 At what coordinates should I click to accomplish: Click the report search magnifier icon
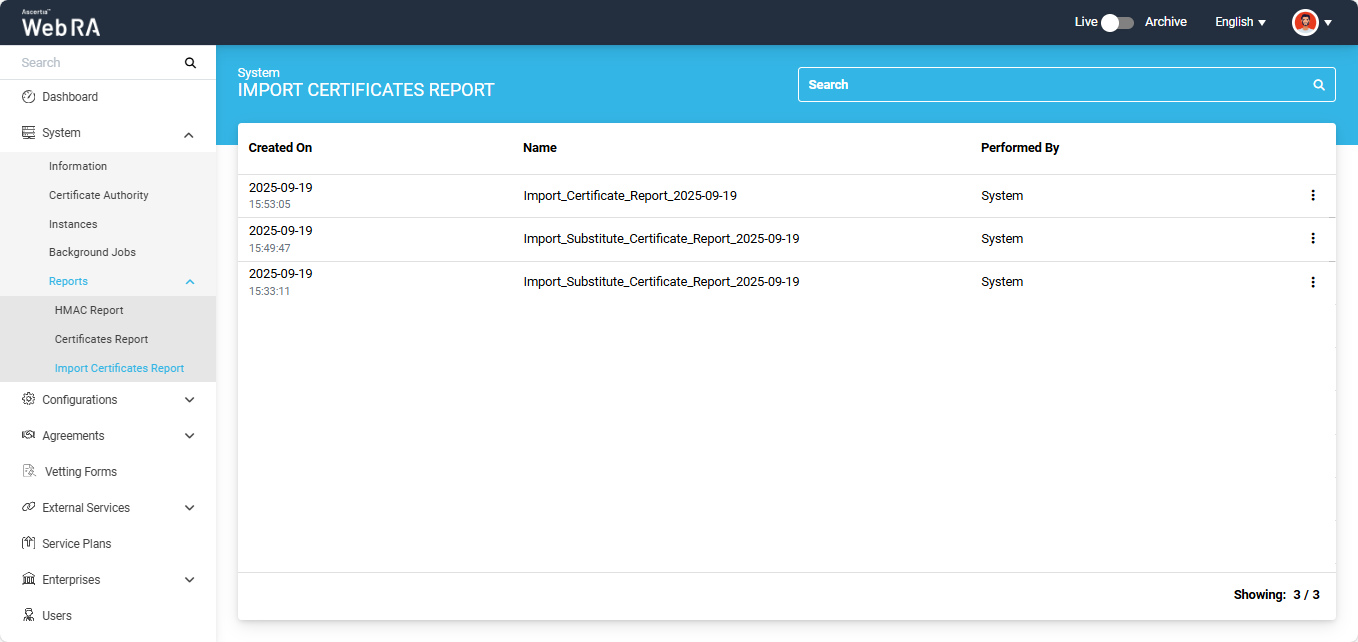click(1318, 85)
